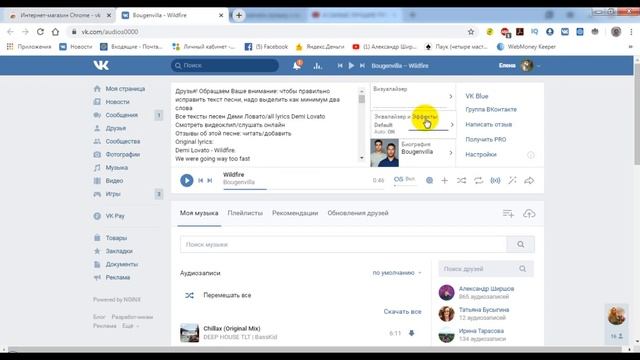This screenshot has height=360, width=640.
Task: Open the notifications bell in VK header
Action: pos(297,65)
